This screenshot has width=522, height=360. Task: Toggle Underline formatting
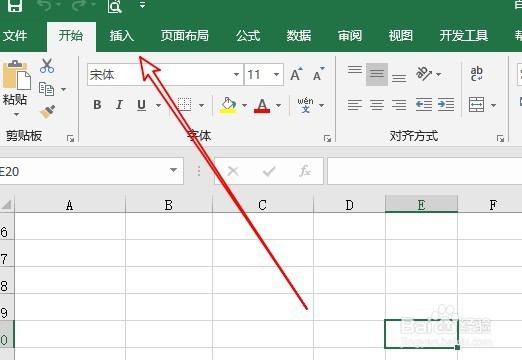142,105
